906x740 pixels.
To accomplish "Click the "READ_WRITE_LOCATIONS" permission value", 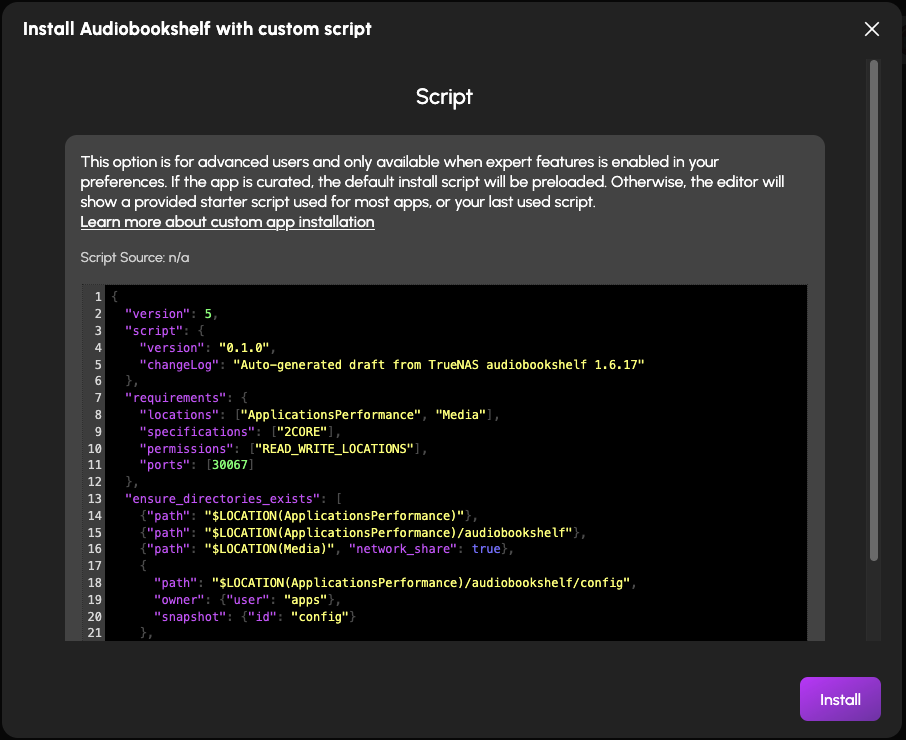I will tap(334, 448).
